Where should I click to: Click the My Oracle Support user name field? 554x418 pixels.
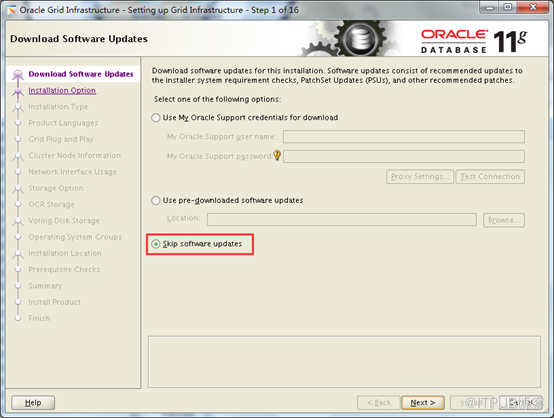(x=404, y=137)
